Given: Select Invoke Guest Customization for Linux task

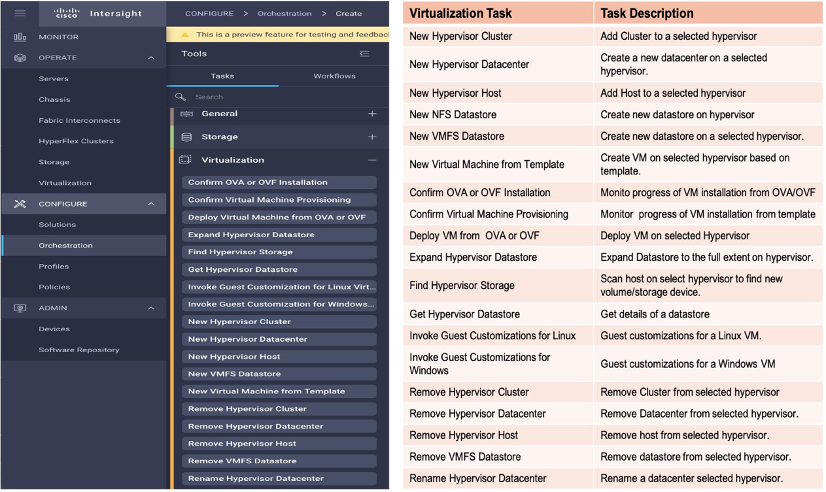Looking at the screenshot, I should pyautogui.click(x=279, y=287).
